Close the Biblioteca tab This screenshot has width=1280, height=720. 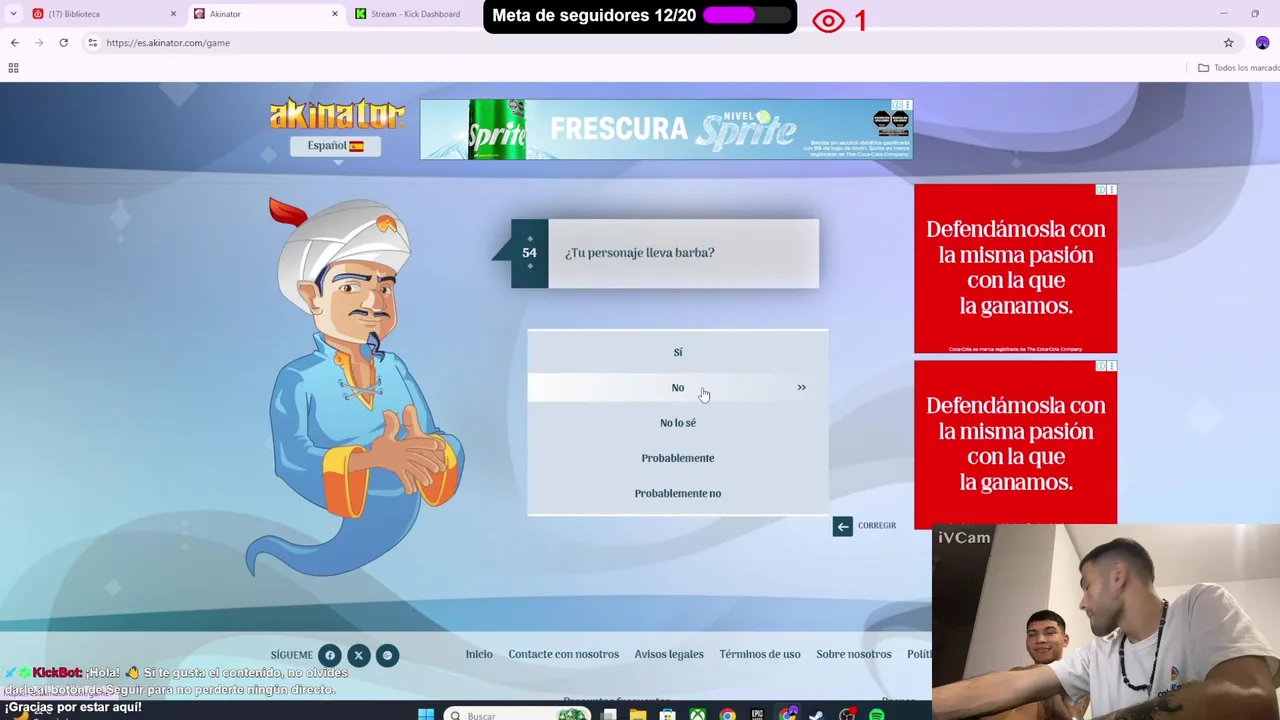(173, 14)
